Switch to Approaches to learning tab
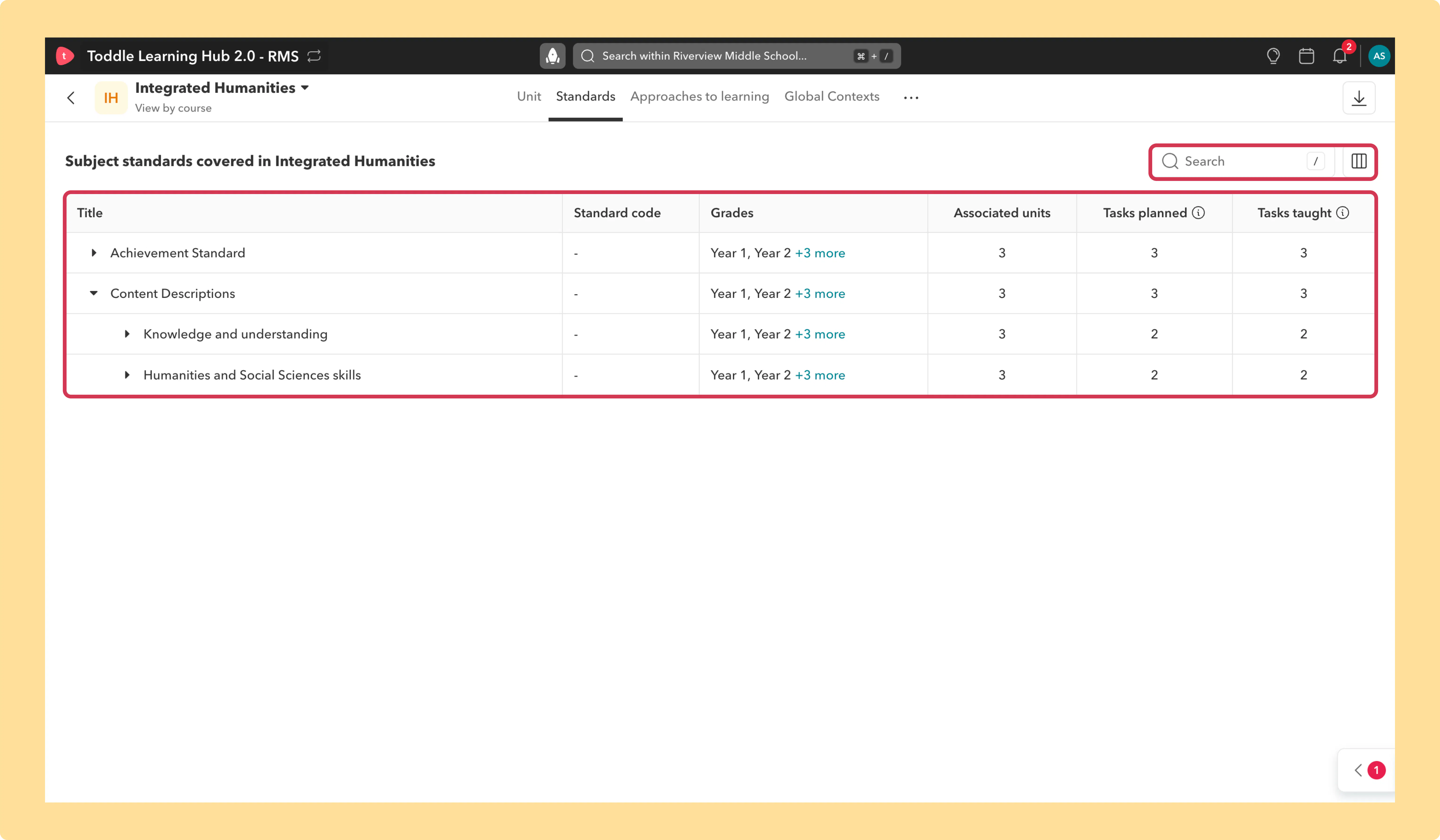 (x=699, y=97)
